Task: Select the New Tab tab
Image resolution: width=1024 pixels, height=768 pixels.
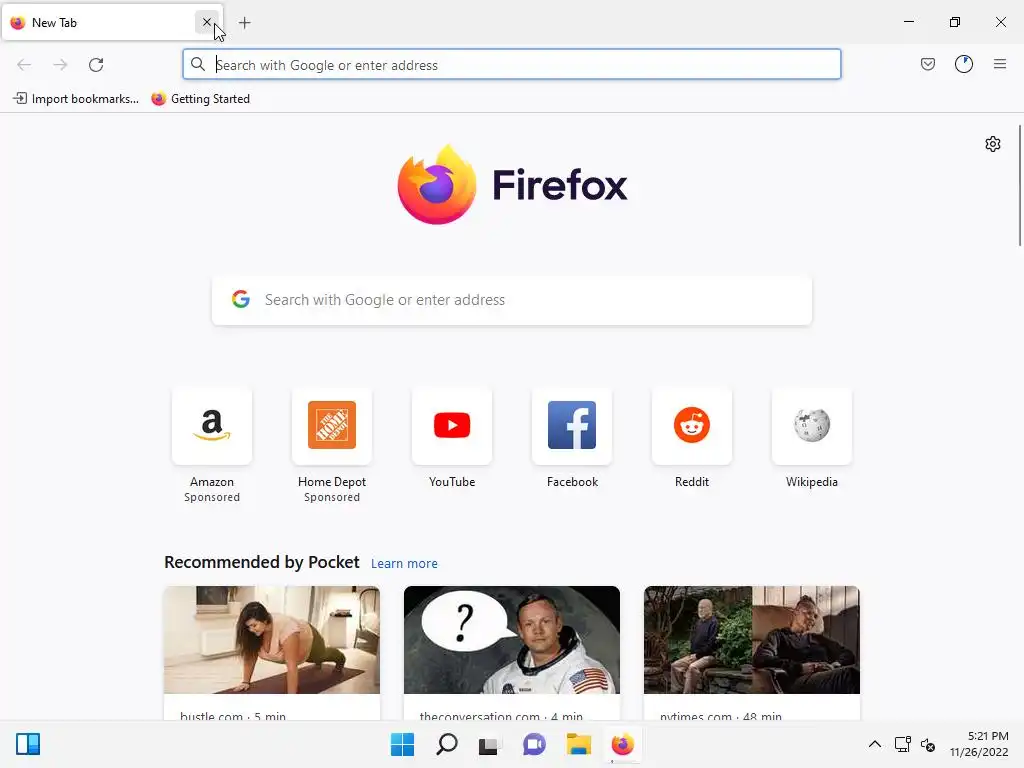Action: click(x=112, y=23)
